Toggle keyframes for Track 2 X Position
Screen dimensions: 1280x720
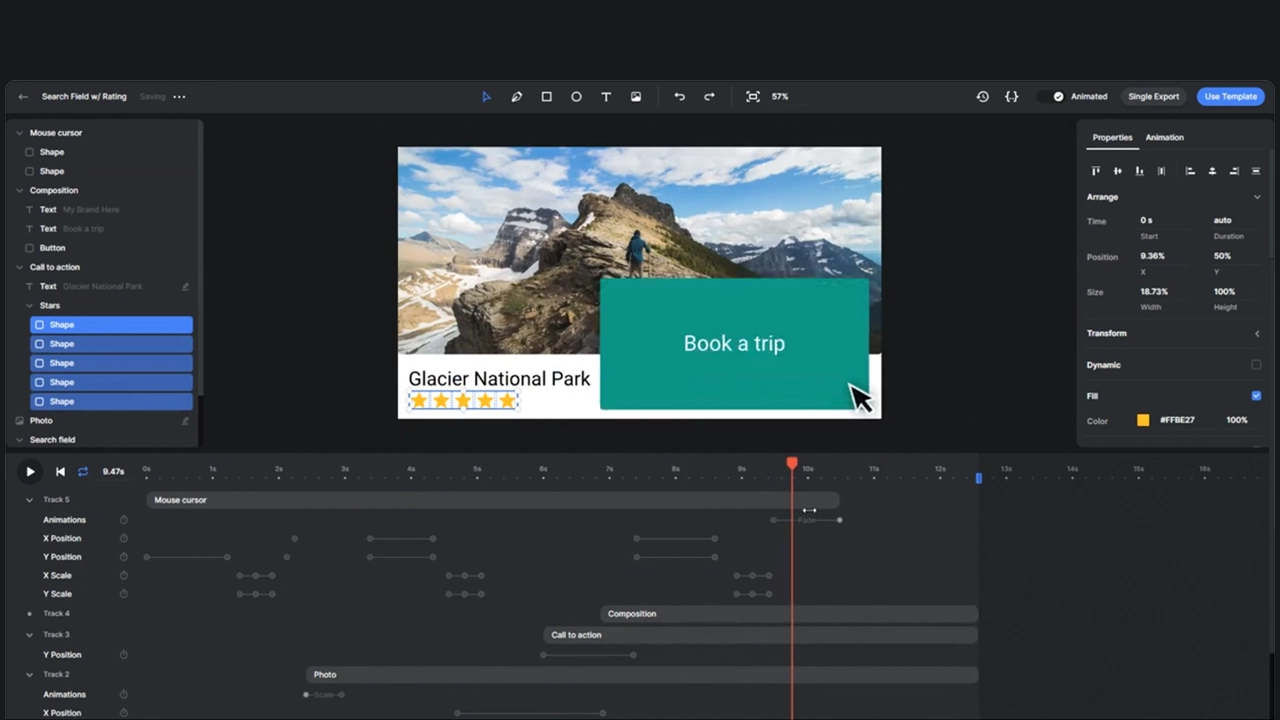[124, 713]
